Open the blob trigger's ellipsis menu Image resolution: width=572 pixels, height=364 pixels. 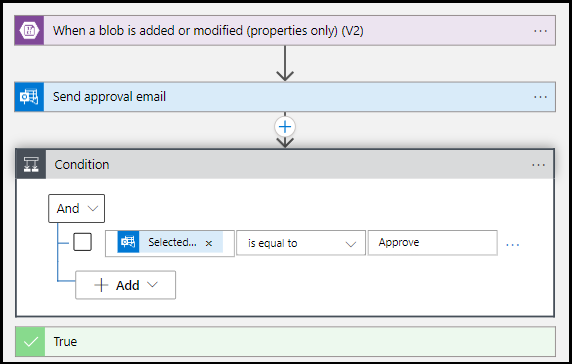(x=540, y=31)
